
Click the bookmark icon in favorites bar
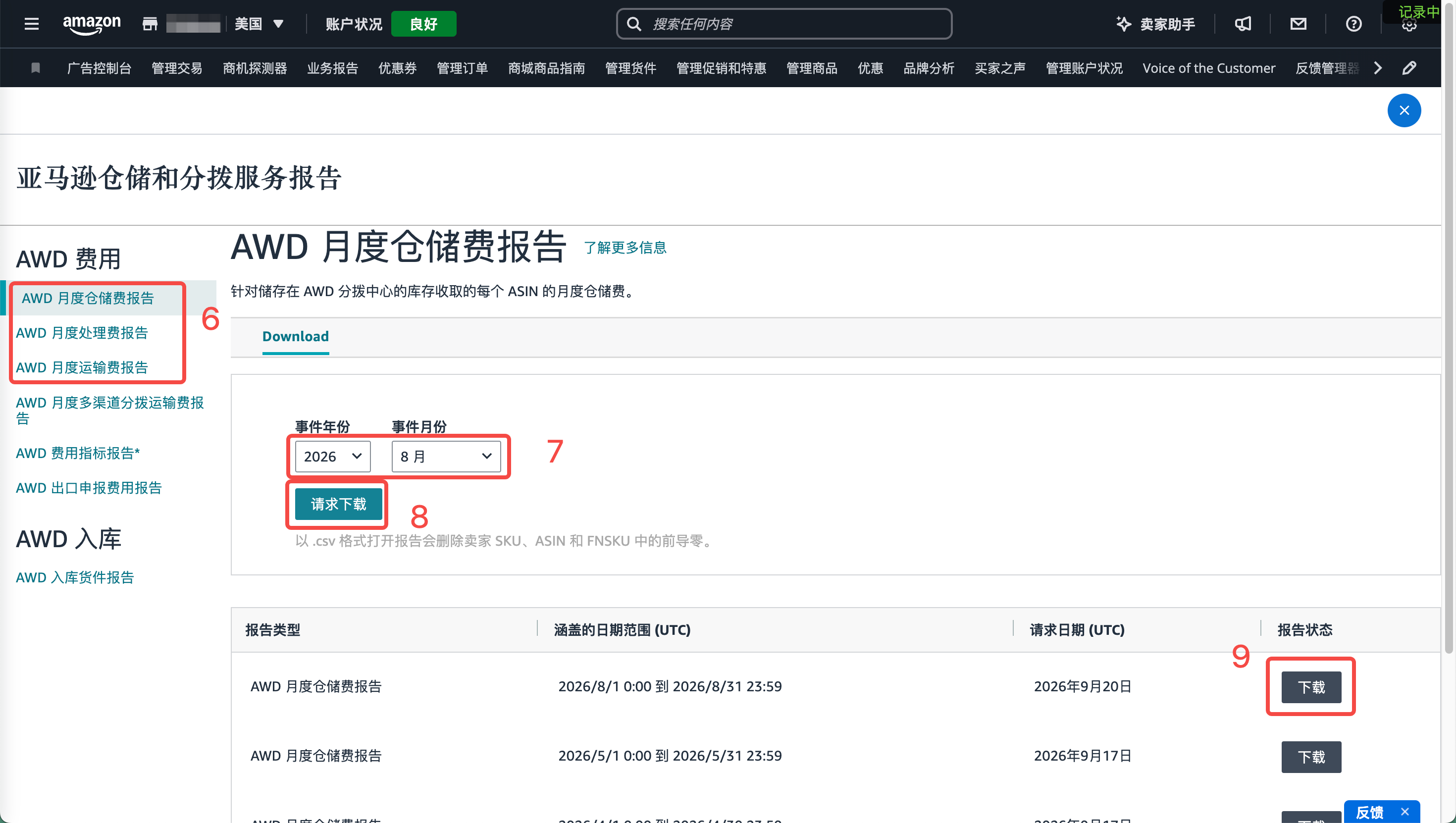coord(36,68)
